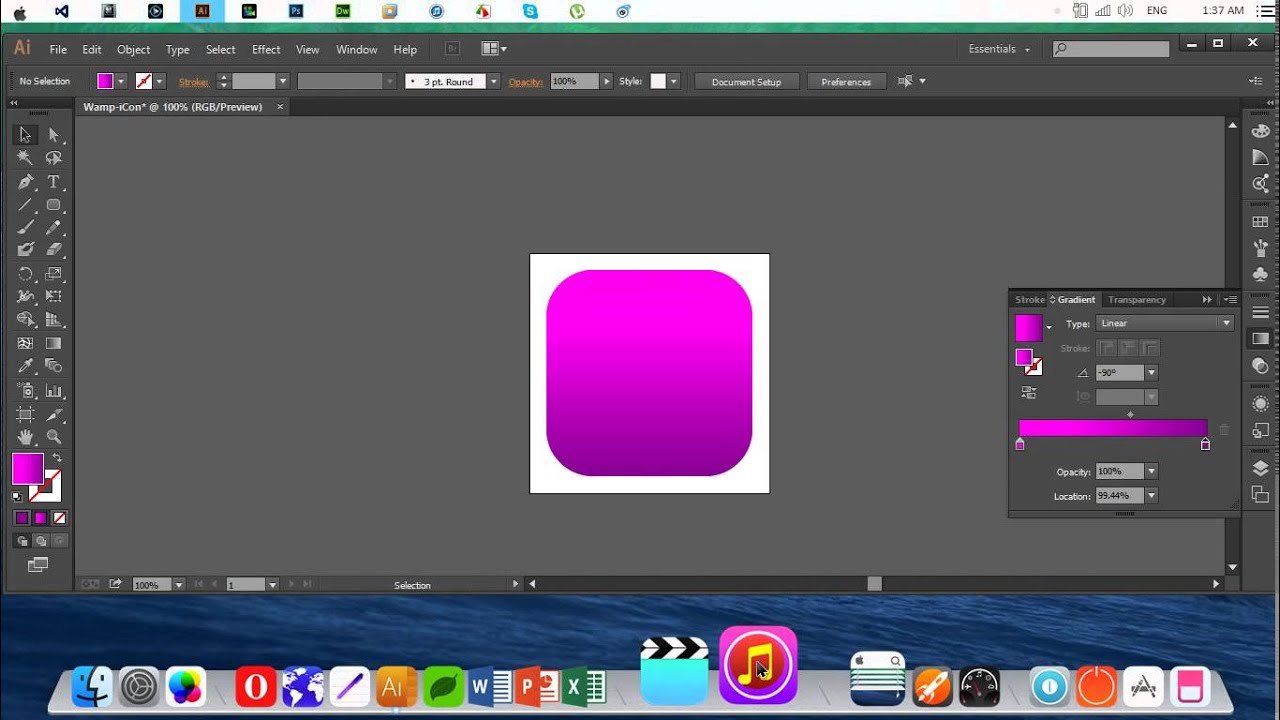1280x720 pixels.
Task: Switch to the Transparency tab
Action: click(x=1137, y=299)
